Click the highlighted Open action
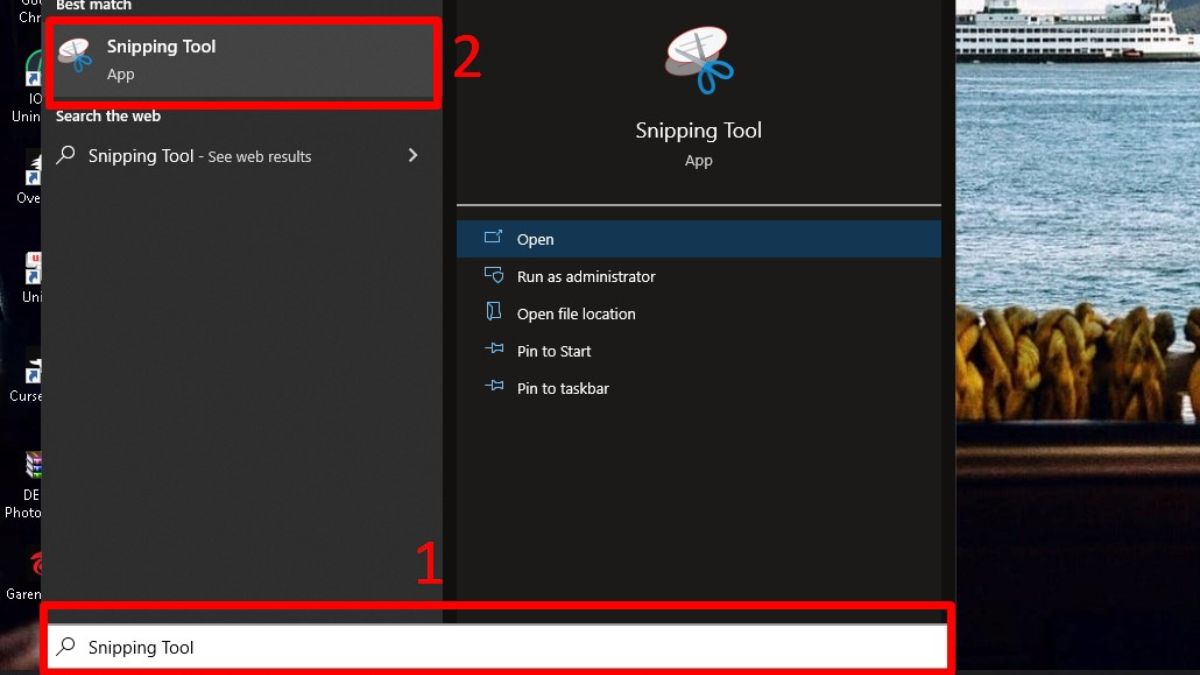The height and width of the screenshot is (675, 1200). [x=536, y=238]
